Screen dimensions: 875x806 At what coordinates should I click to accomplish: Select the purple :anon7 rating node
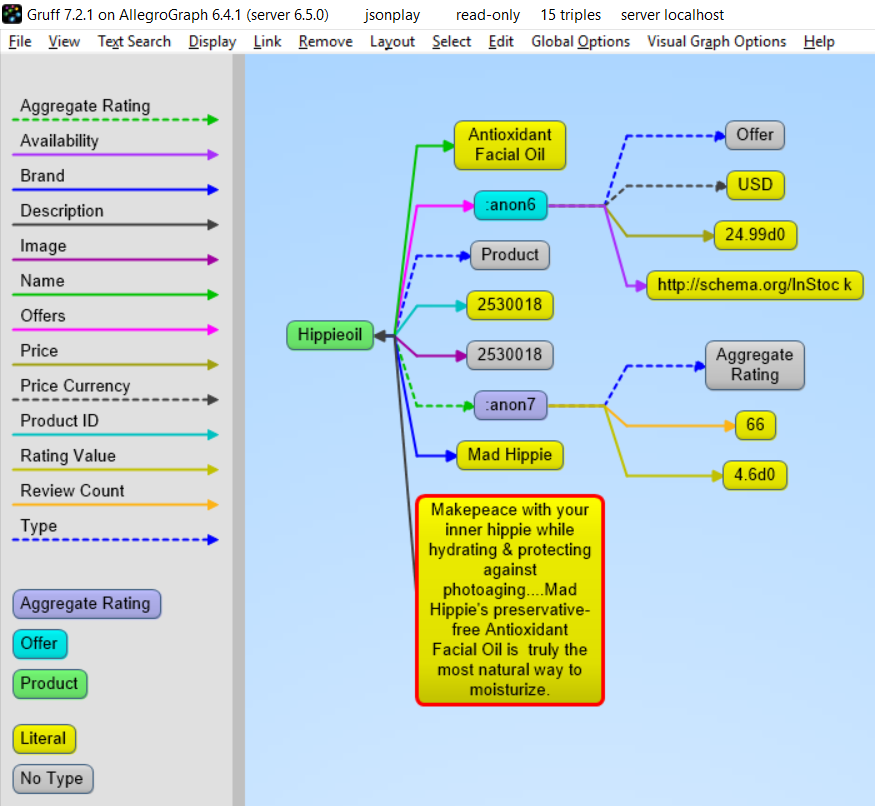click(510, 405)
